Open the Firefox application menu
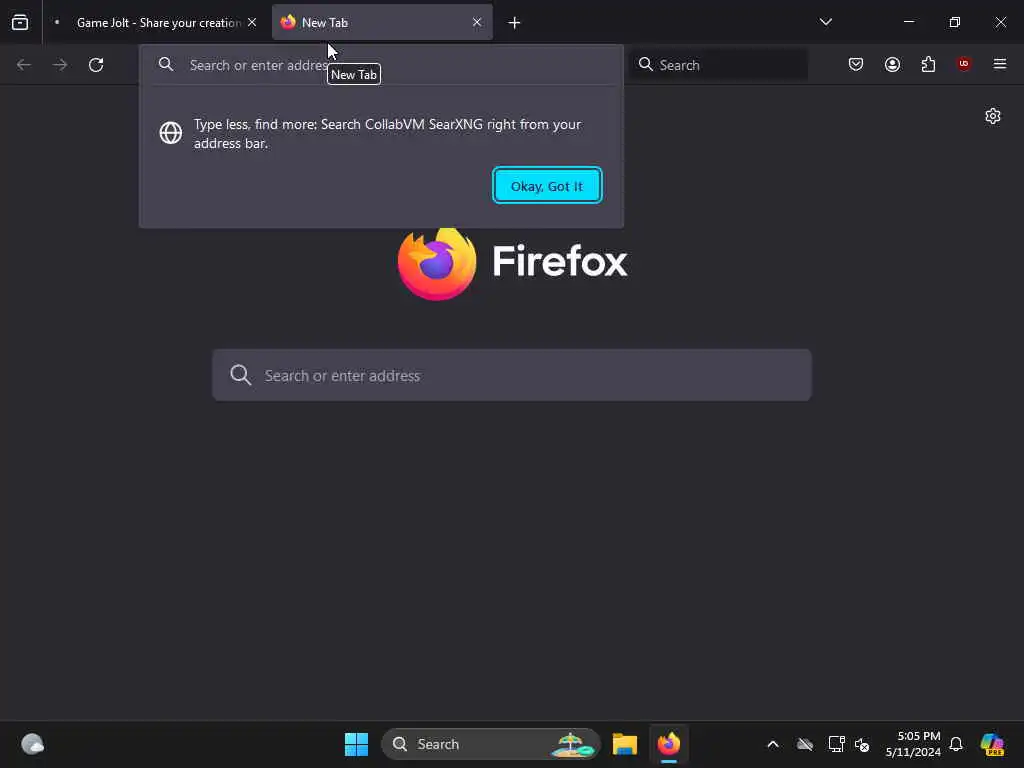1024x768 pixels. 1000,64
